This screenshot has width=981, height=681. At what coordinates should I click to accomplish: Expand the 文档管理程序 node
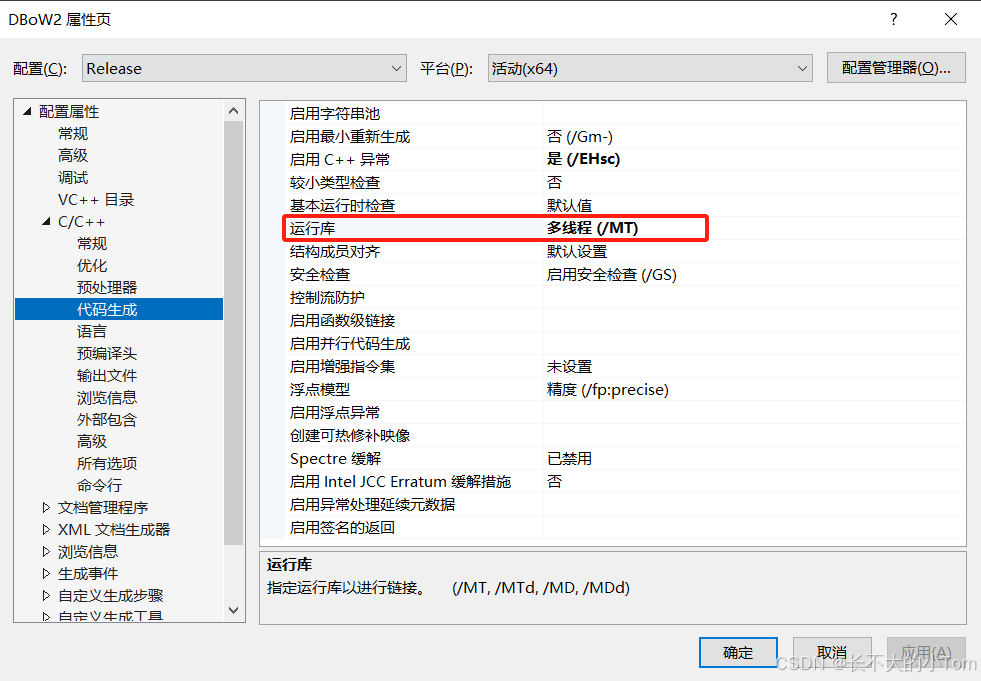(46, 508)
